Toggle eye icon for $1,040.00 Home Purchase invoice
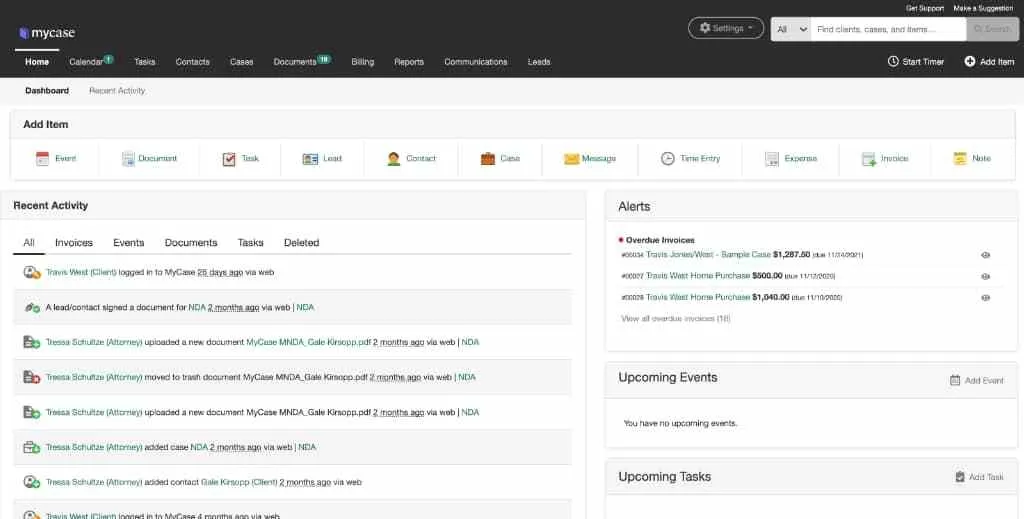Image resolution: width=1024 pixels, height=519 pixels. tap(985, 298)
